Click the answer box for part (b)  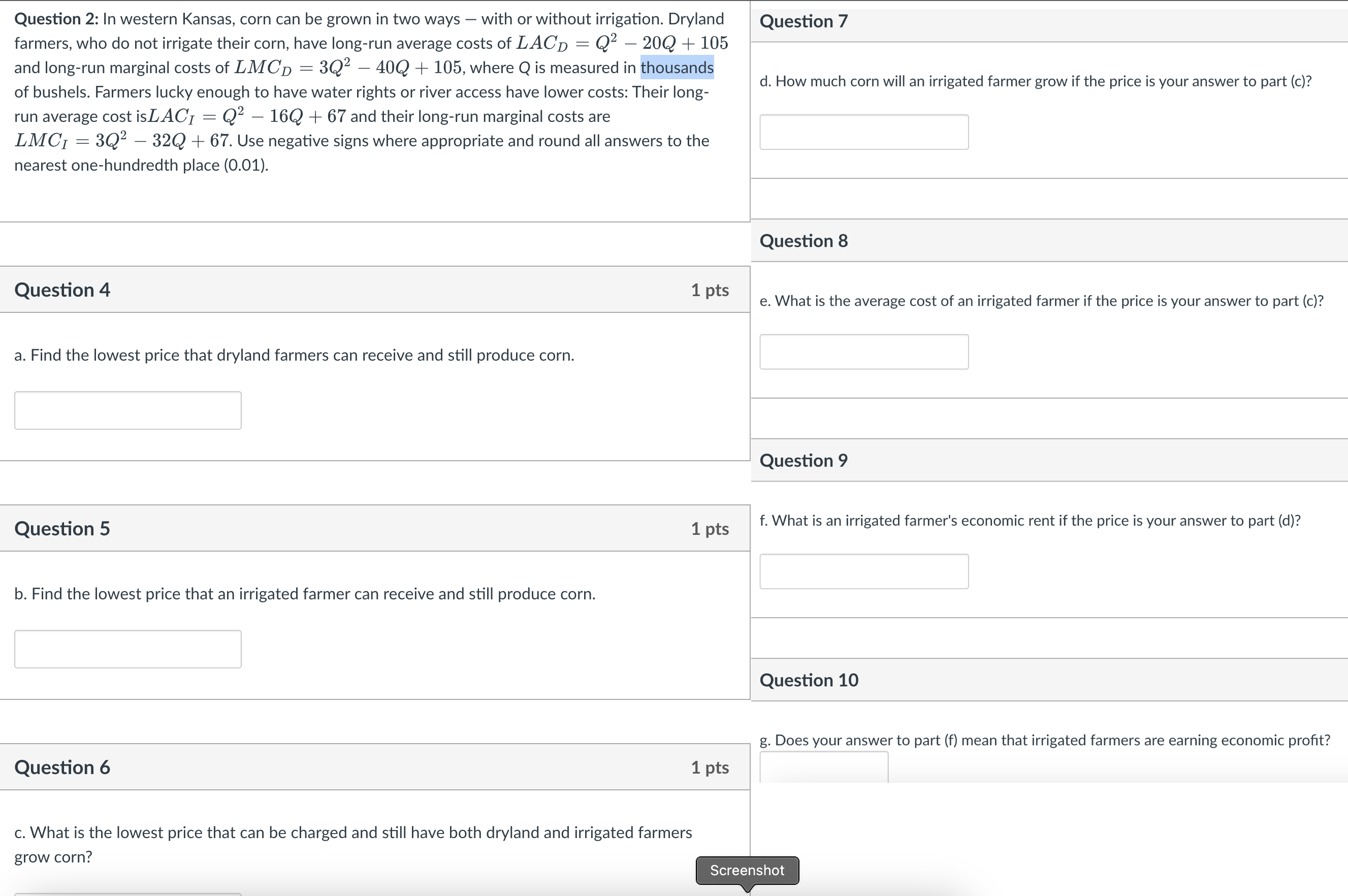127,649
